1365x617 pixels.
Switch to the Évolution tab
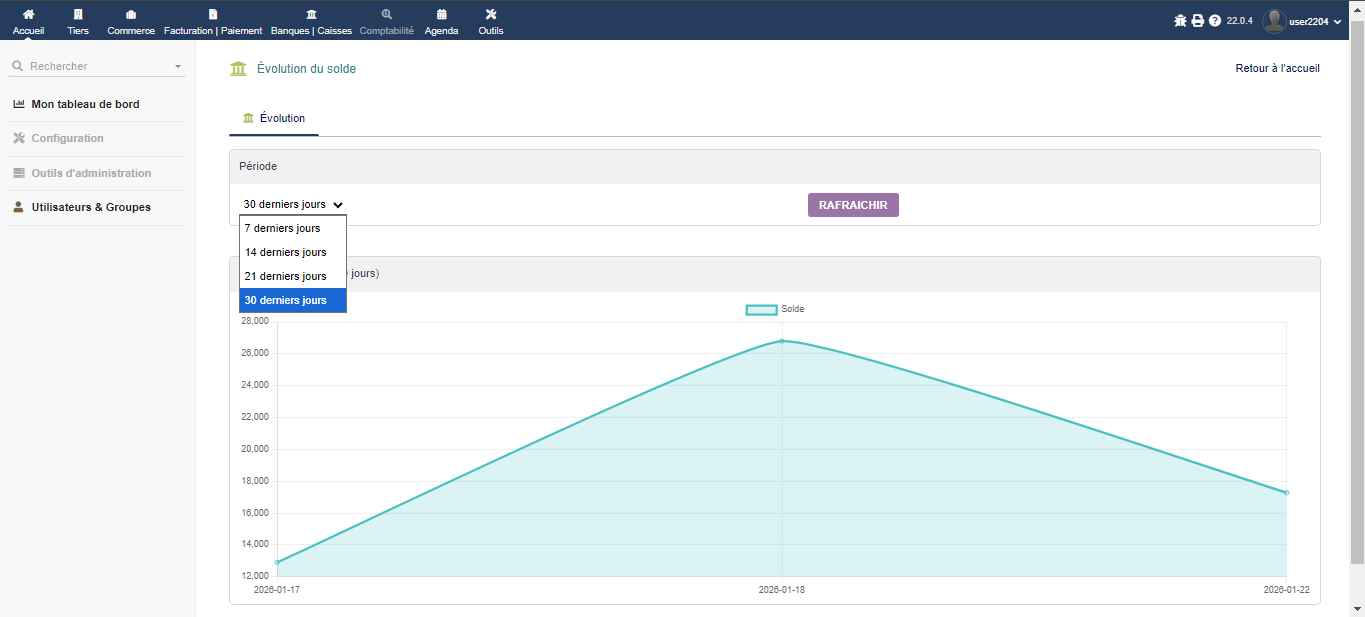click(x=274, y=118)
